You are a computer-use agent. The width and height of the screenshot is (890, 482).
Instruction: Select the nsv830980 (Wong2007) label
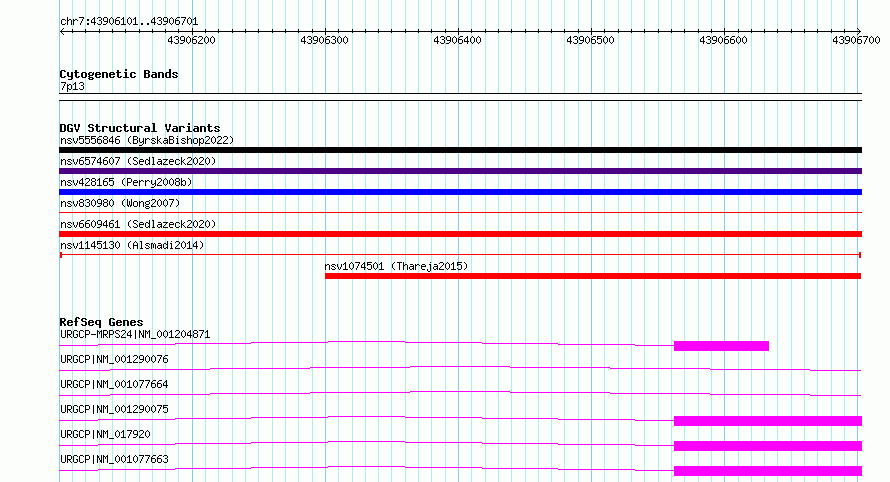coord(120,203)
